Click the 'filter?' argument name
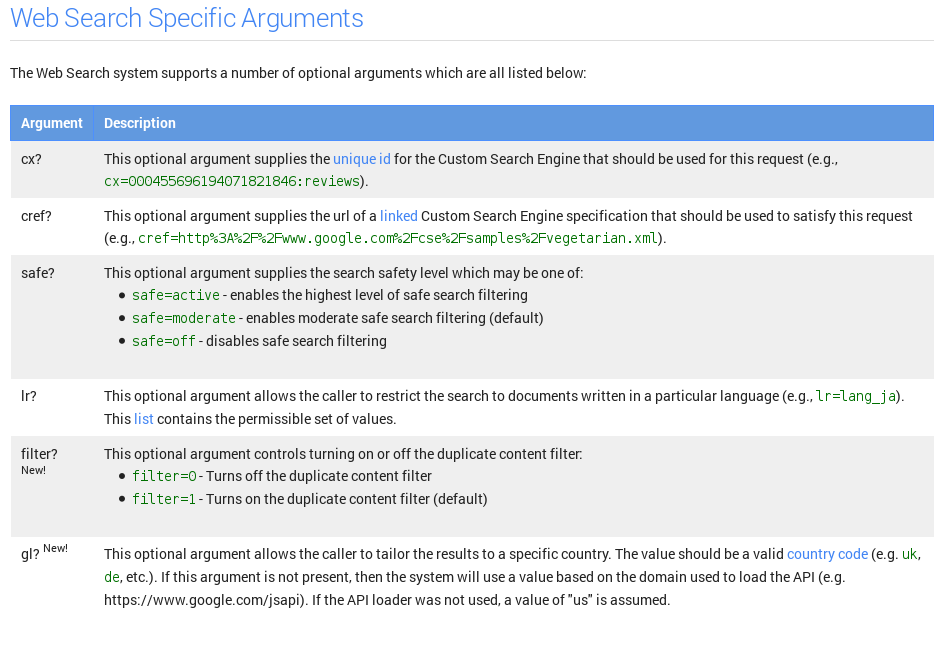The height and width of the screenshot is (652, 944). tap(39, 454)
